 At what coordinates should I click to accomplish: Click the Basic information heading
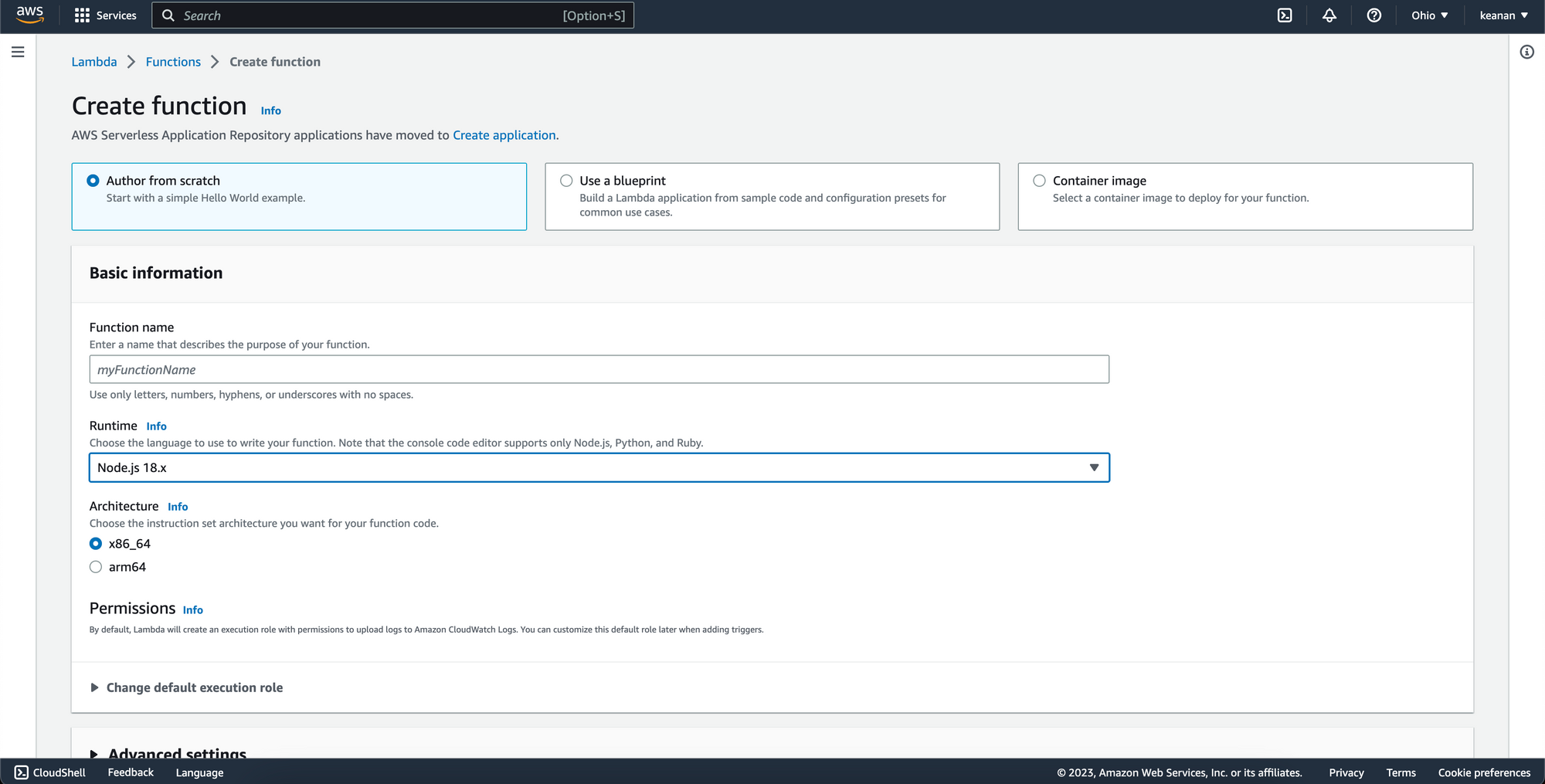(156, 273)
